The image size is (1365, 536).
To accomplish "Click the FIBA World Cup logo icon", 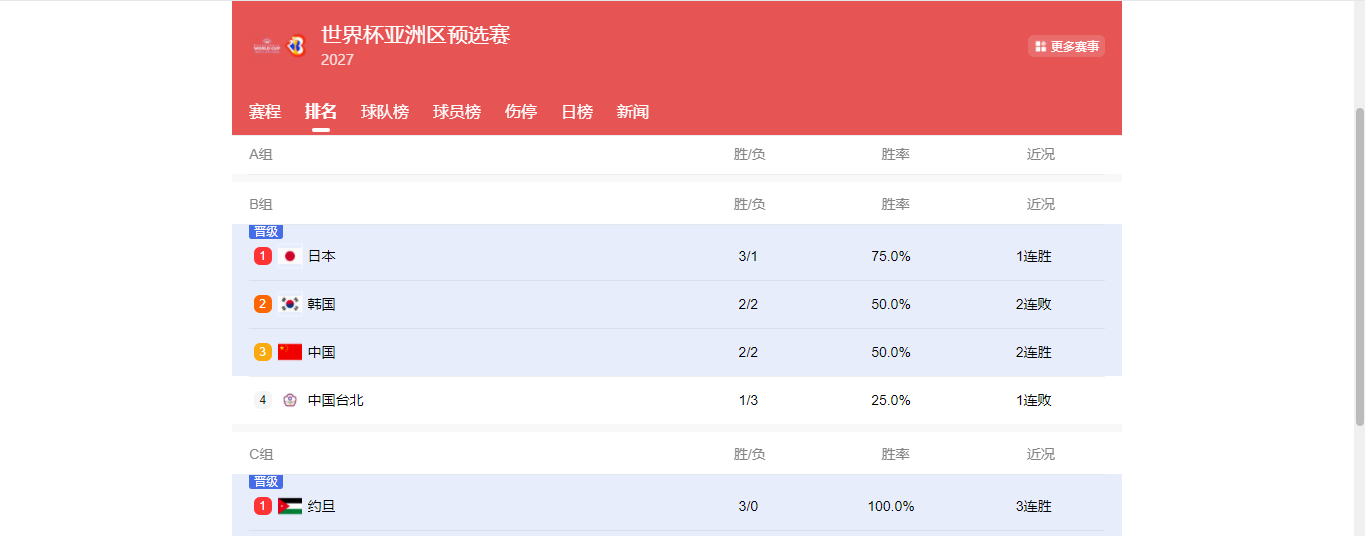I will (279, 46).
